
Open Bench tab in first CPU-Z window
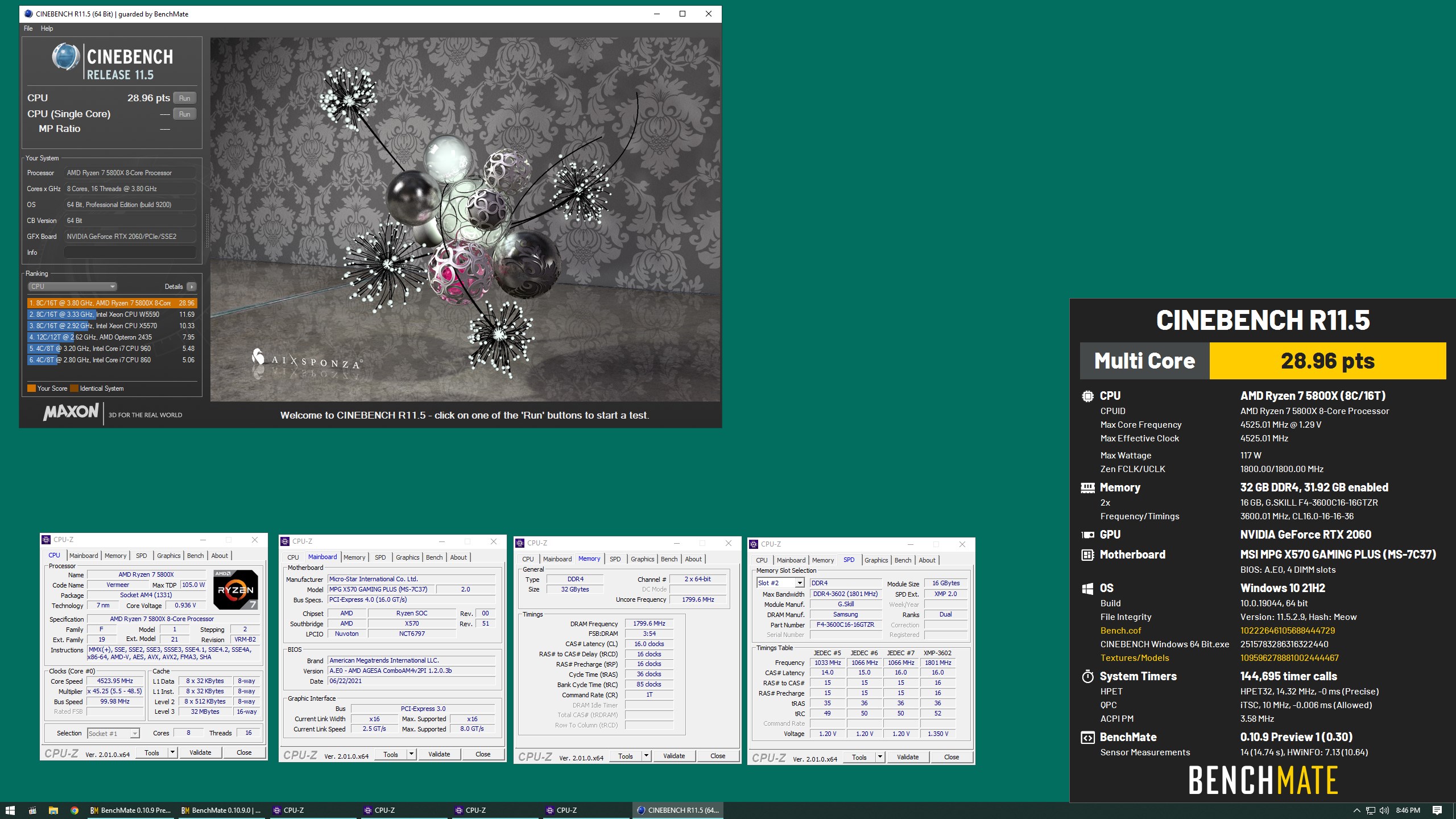pos(195,556)
